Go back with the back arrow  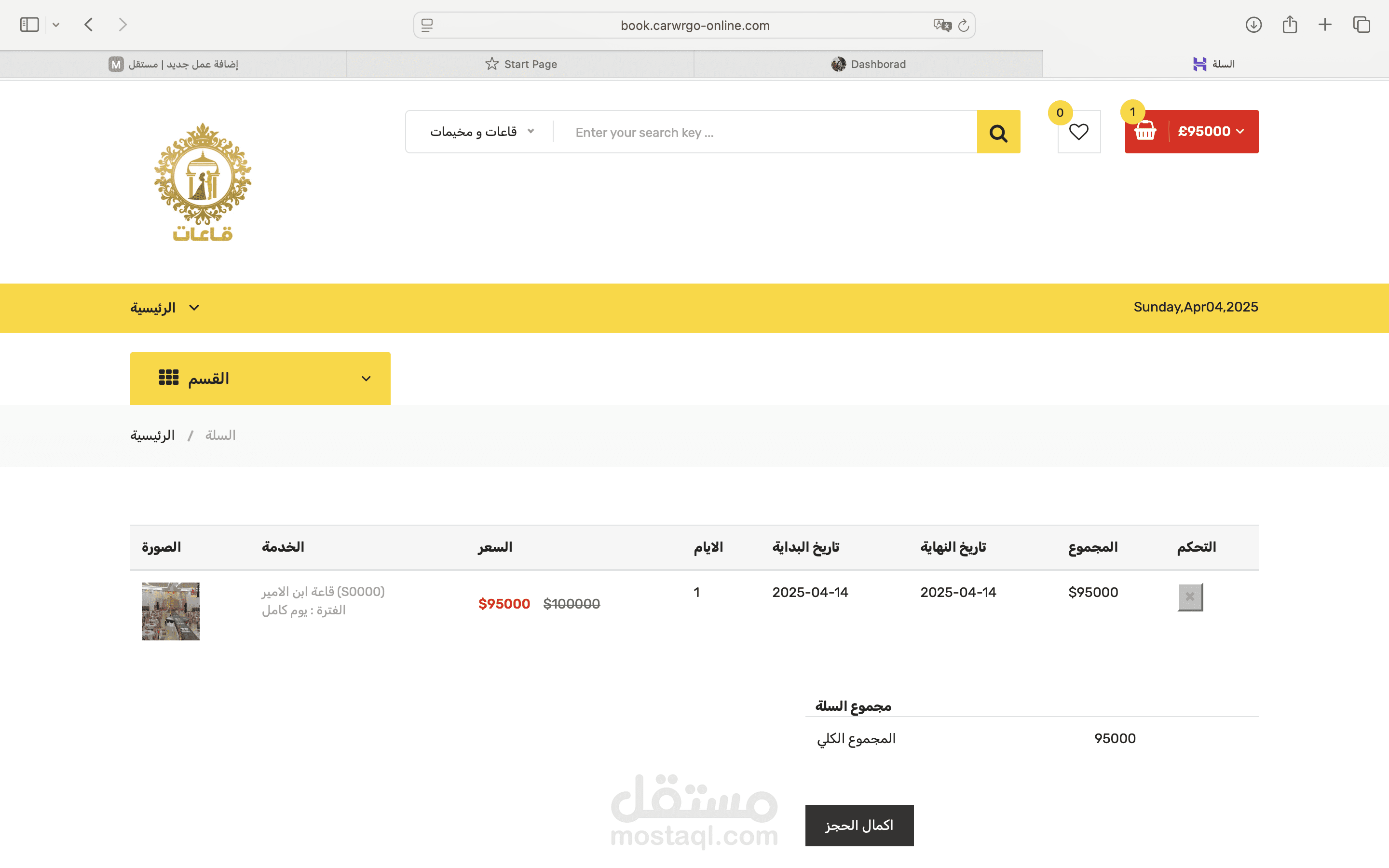[88, 25]
